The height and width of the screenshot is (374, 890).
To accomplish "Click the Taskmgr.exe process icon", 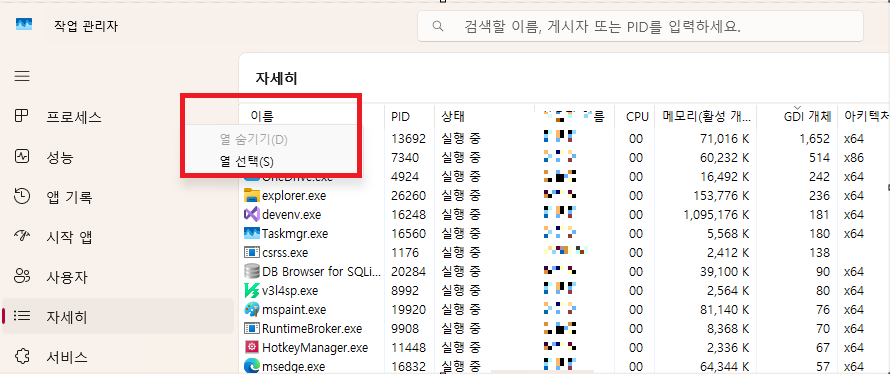I will tap(251, 233).
